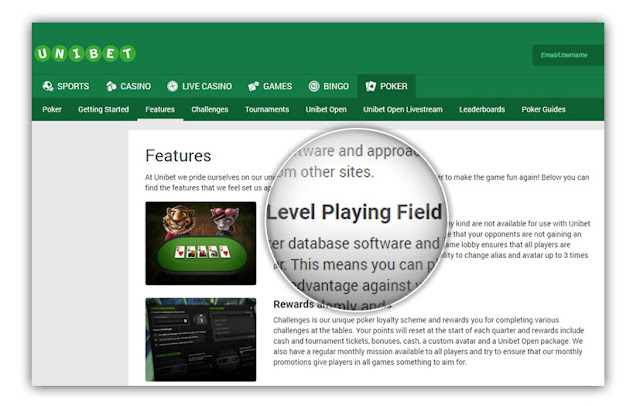
Task: Go to LIVE CASINO
Action: click(200, 86)
